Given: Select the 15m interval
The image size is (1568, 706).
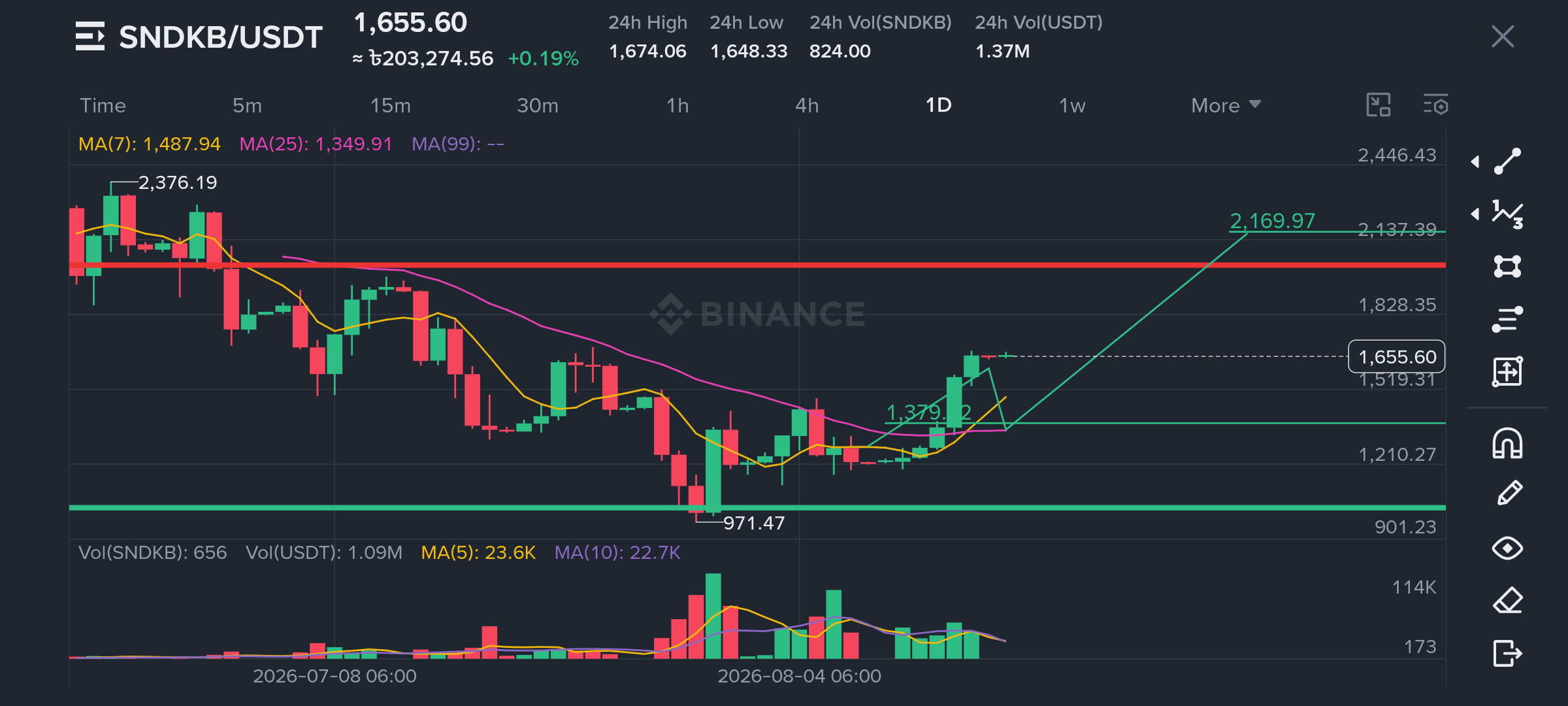Looking at the screenshot, I should 391,105.
